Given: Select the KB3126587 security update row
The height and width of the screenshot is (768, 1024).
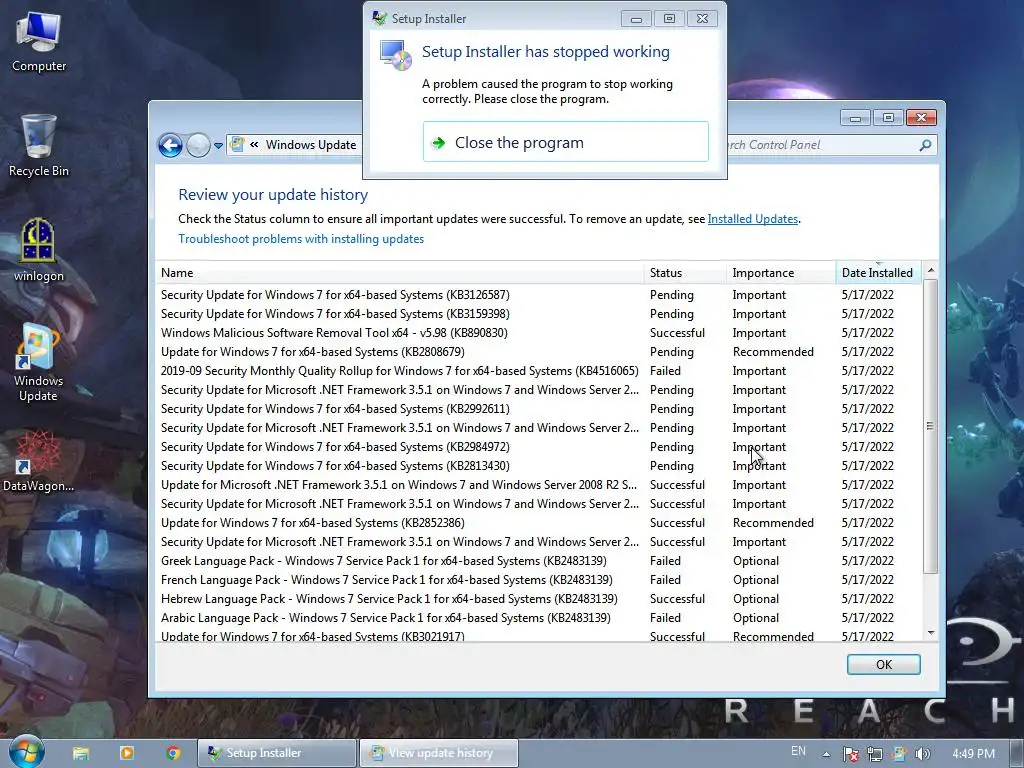Looking at the screenshot, I should tap(539, 295).
